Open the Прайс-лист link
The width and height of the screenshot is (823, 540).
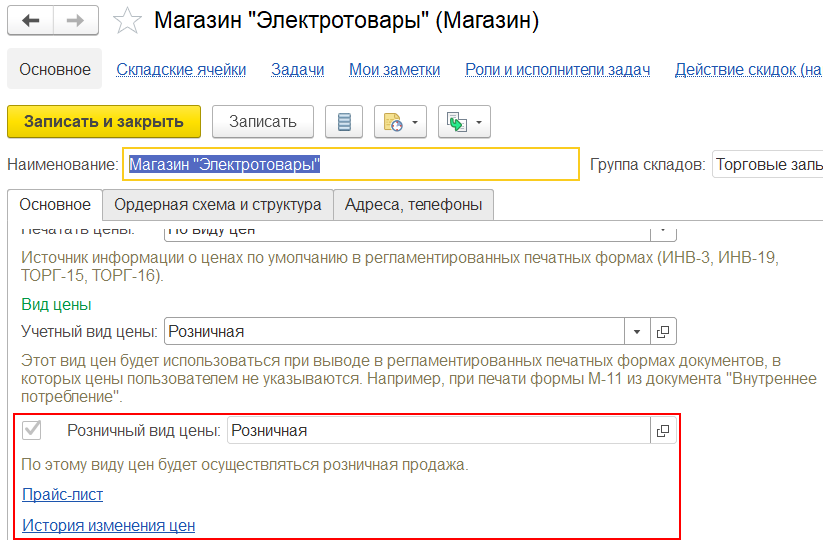click(62, 494)
